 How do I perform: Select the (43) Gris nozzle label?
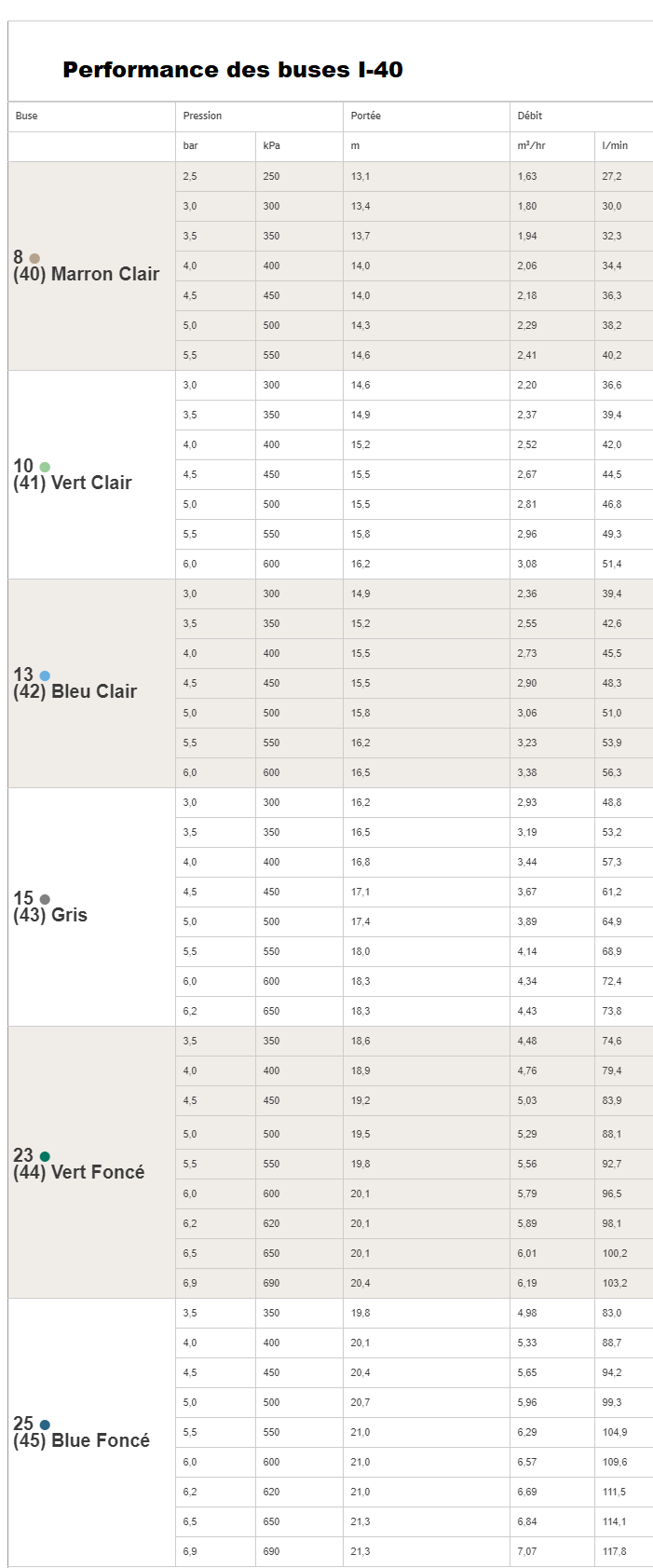[50, 915]
